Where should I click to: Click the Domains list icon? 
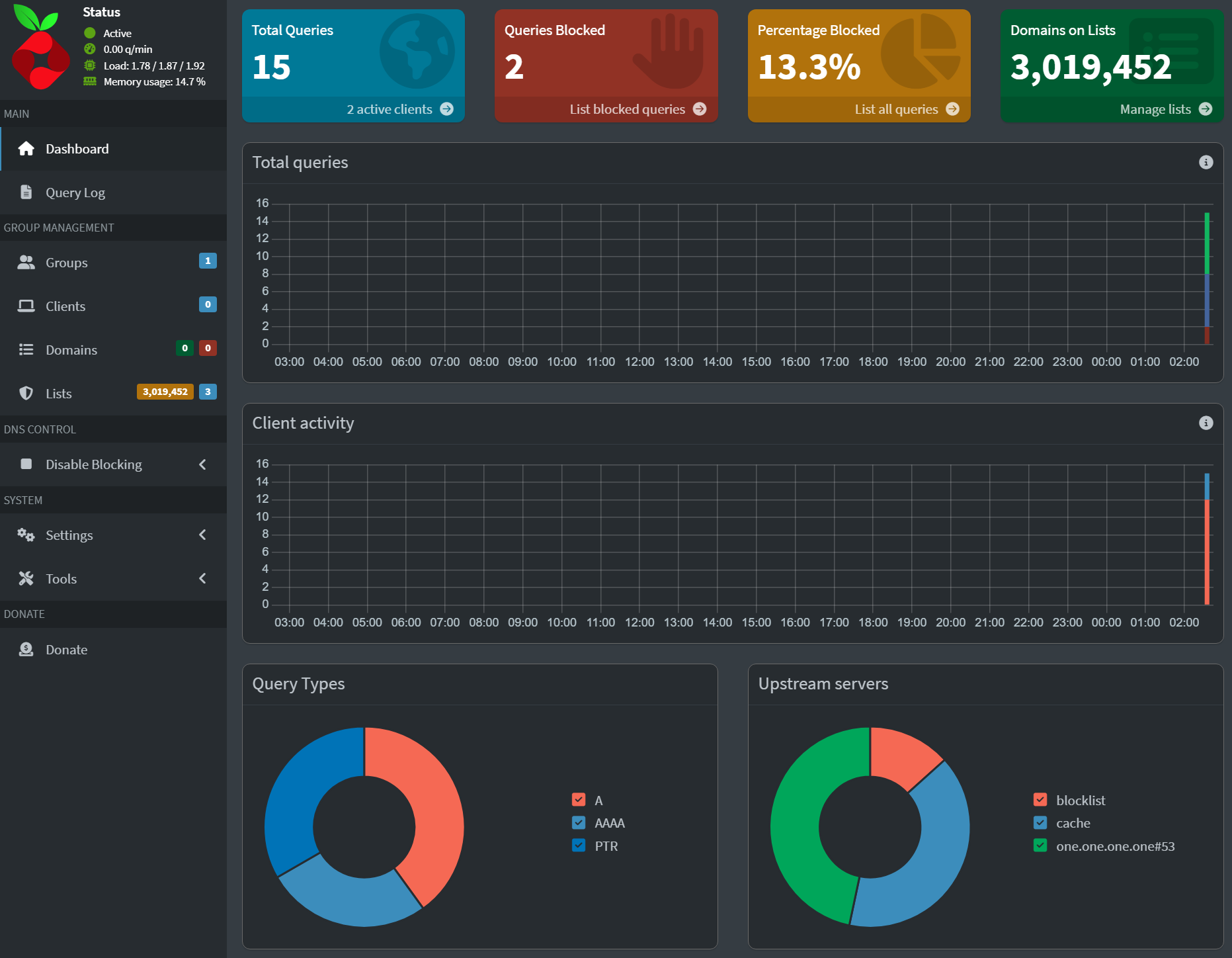pos(26,350)
